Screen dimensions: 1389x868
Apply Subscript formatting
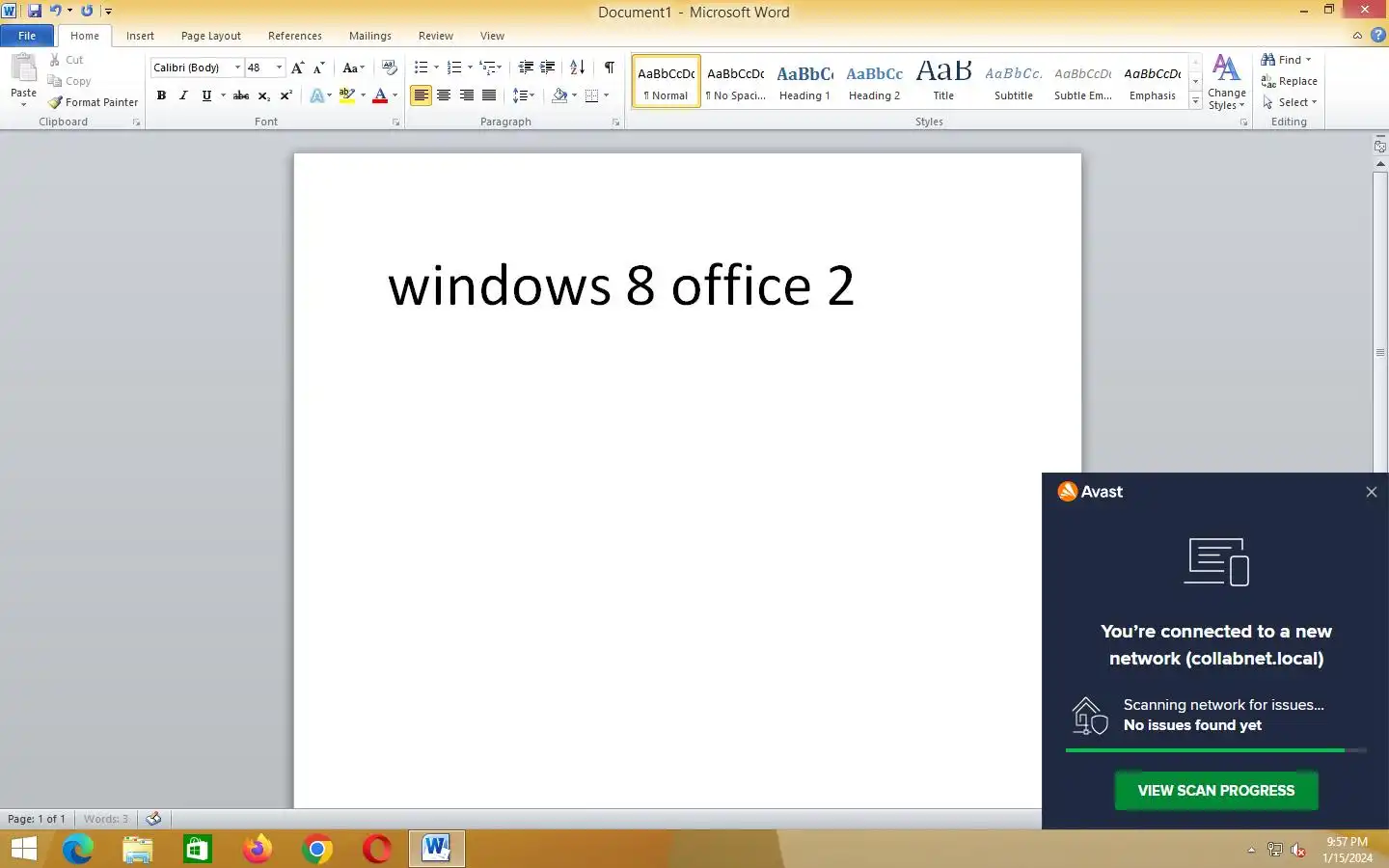tap(264, 95)
